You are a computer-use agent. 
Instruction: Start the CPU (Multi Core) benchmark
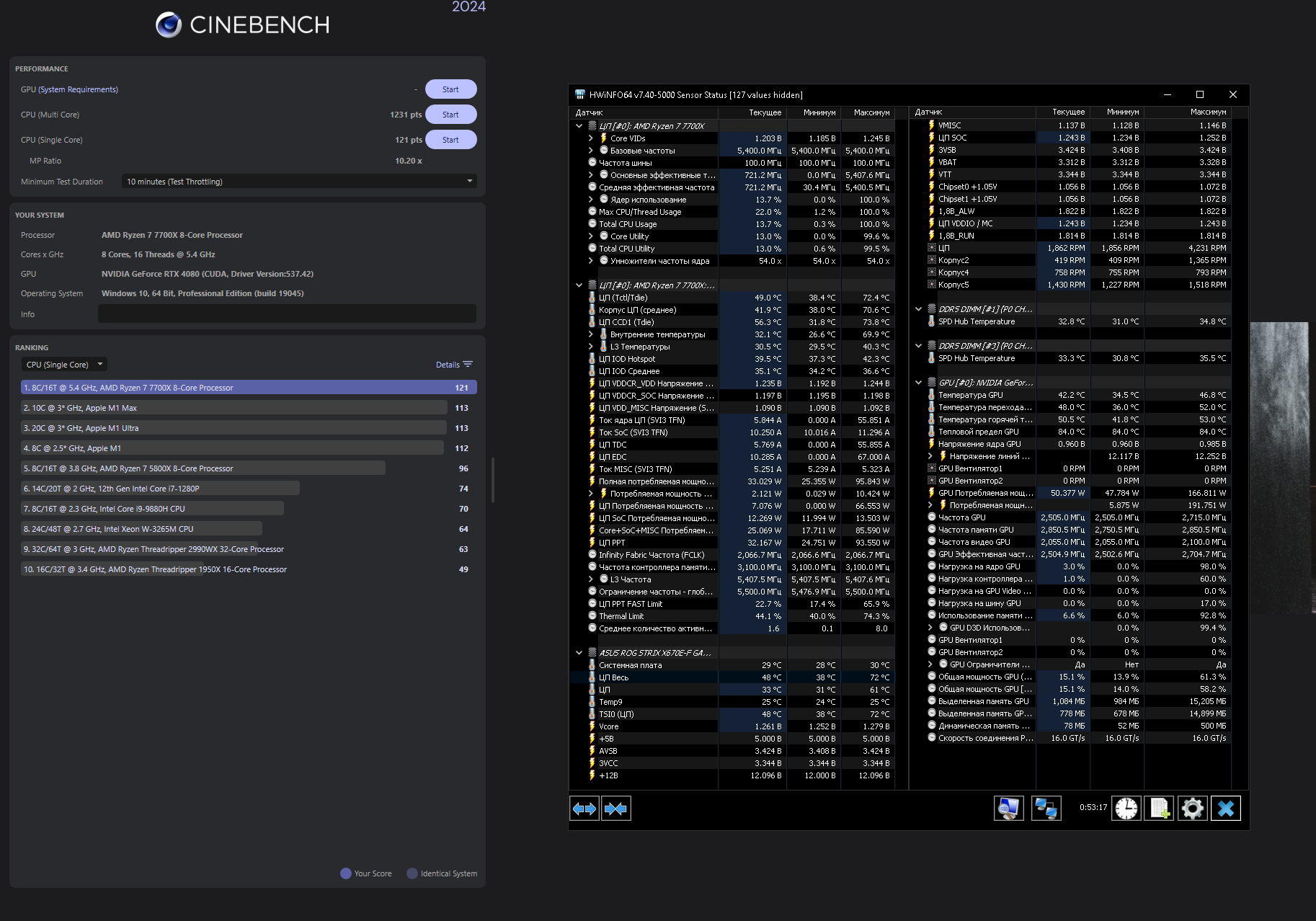pos(450,115)
